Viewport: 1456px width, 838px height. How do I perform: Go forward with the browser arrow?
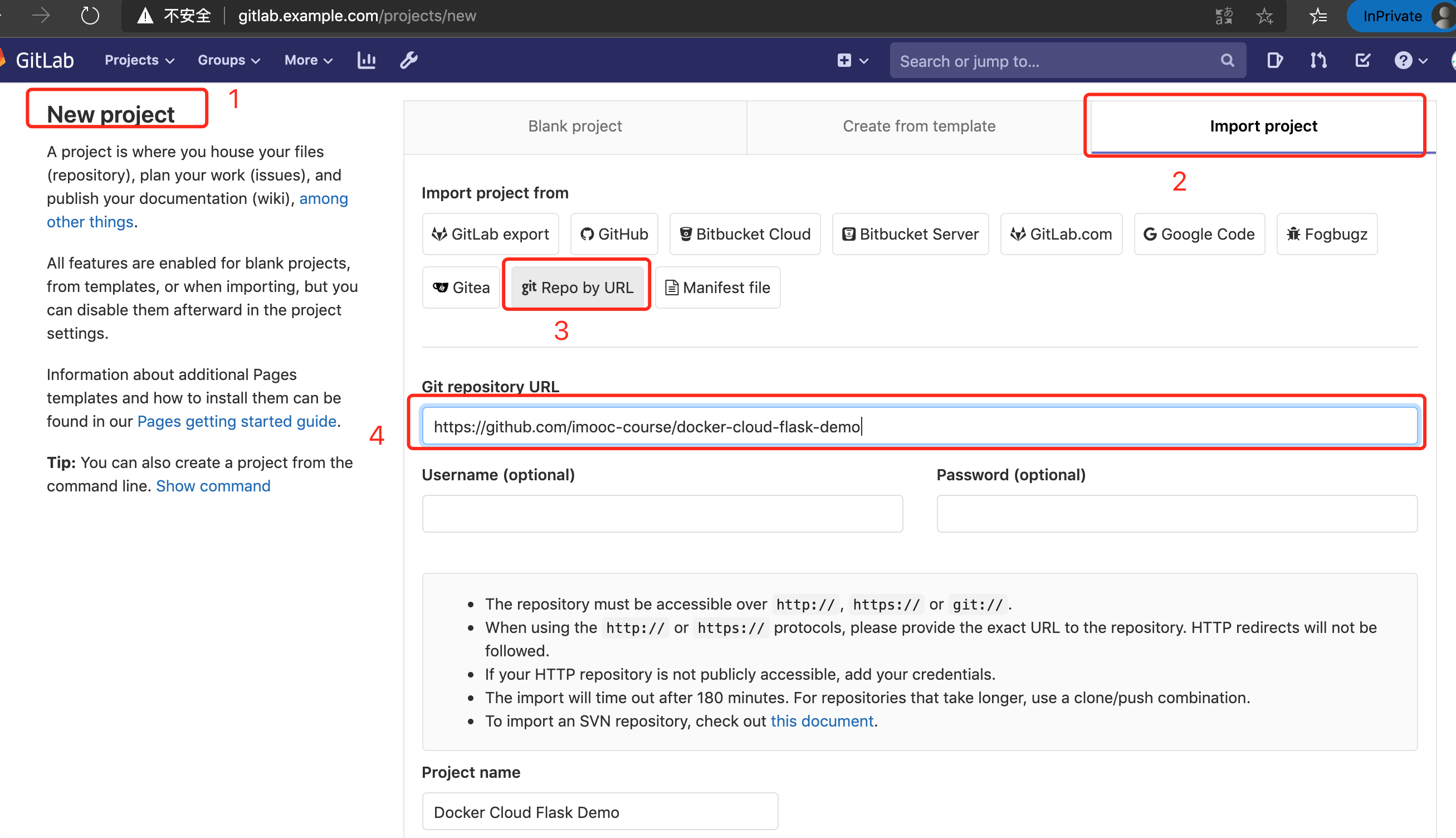click(41, 16)
